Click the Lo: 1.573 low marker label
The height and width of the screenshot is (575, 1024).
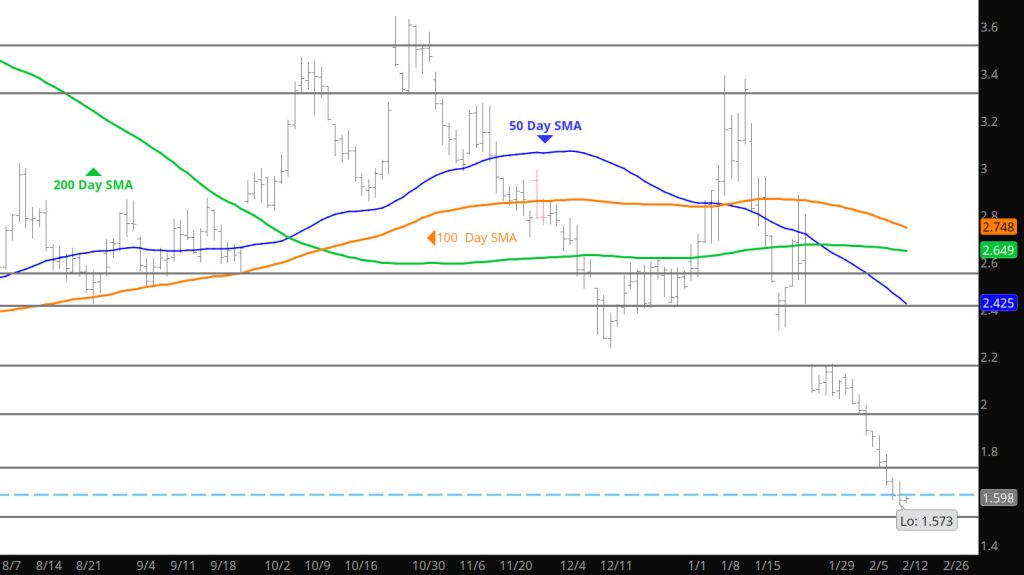click(924, 519)
